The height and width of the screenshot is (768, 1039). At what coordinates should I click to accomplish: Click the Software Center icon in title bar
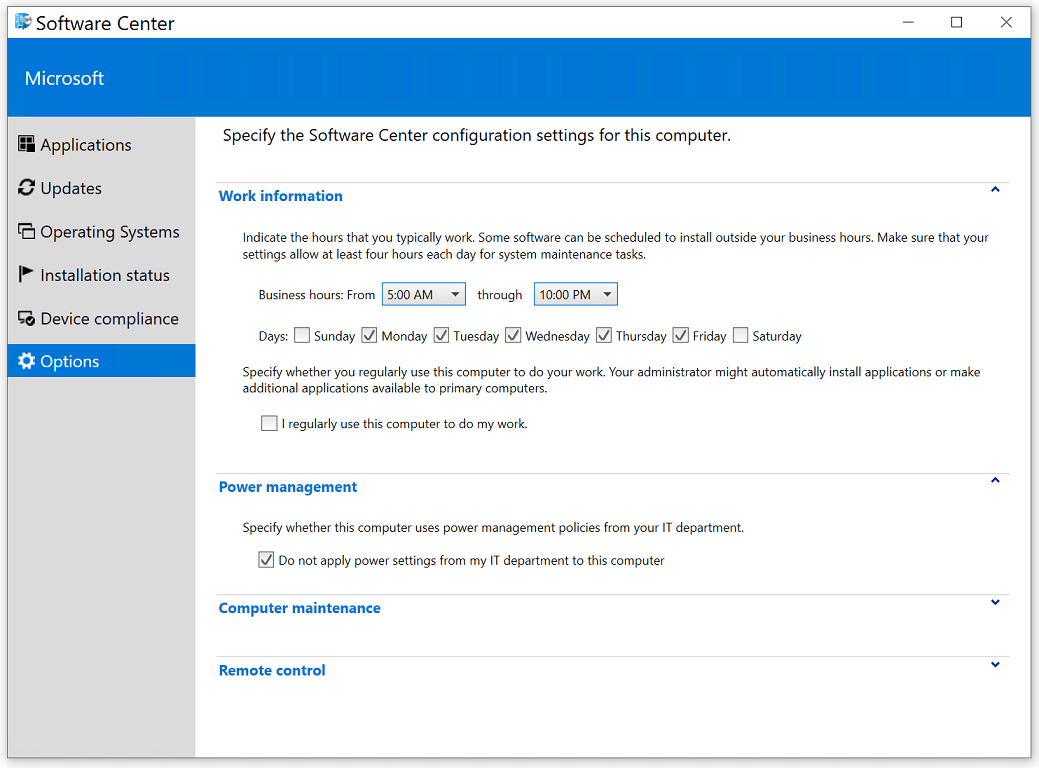pos(22,22)
